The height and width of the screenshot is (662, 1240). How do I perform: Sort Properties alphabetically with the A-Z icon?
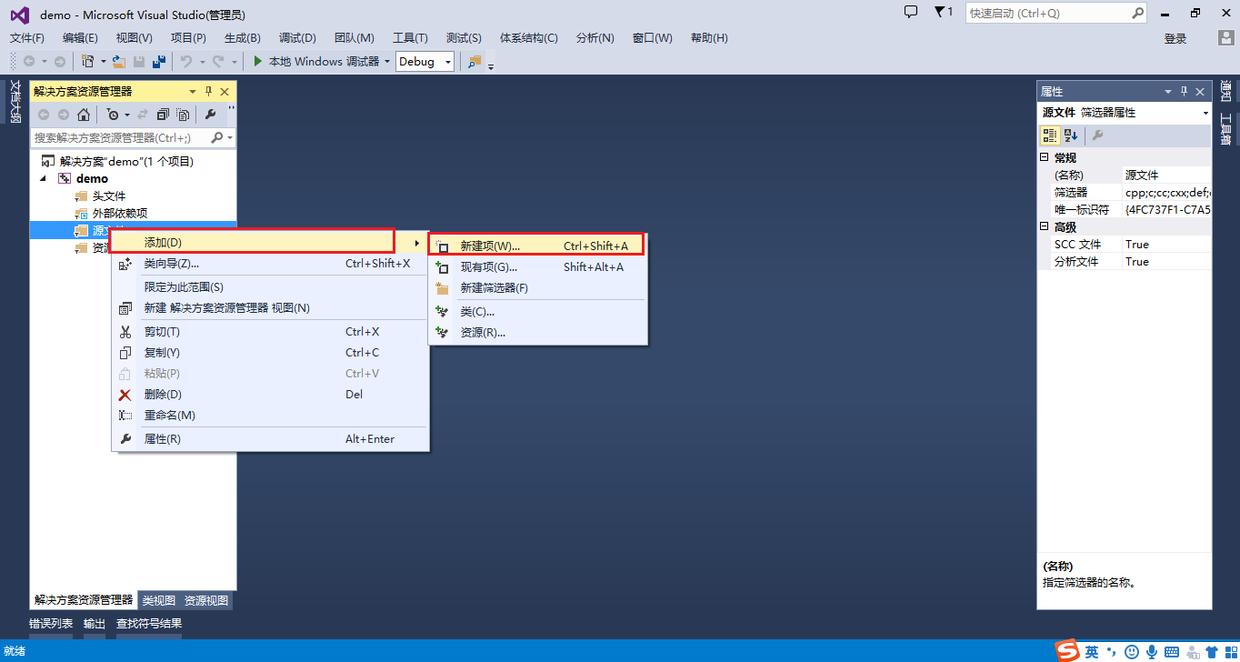pyautogui.click(x=1070, y=135)
